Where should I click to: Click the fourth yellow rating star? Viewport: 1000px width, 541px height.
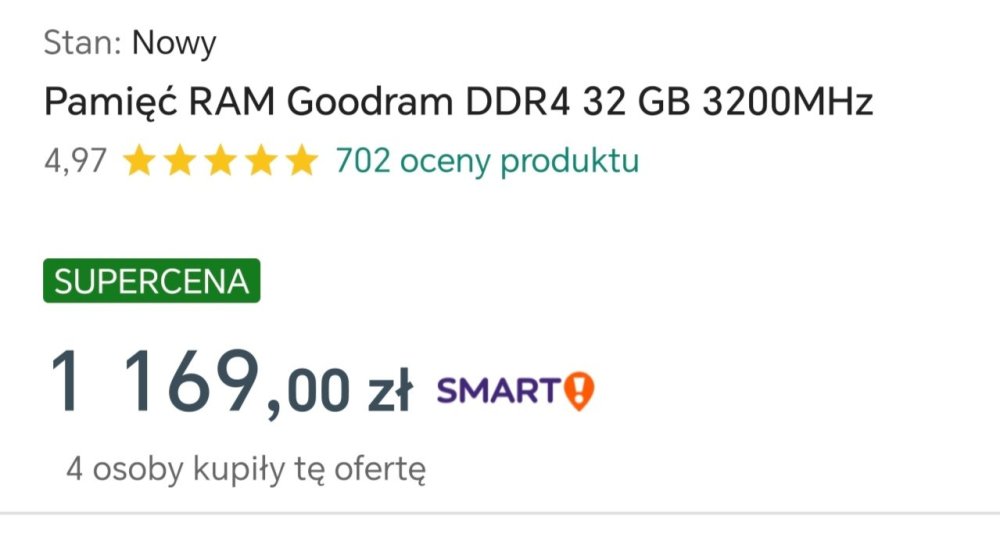point(259,161)
